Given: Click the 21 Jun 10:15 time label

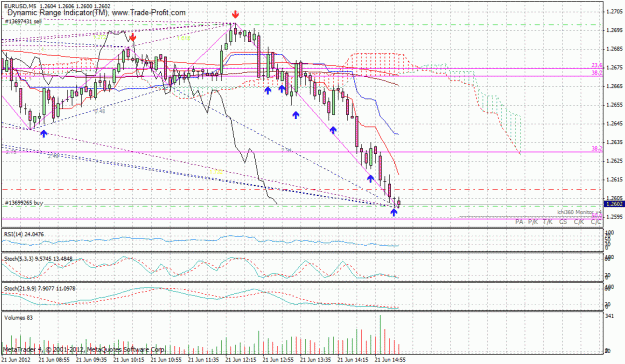Looking at the screenshot, I should 129,360.
